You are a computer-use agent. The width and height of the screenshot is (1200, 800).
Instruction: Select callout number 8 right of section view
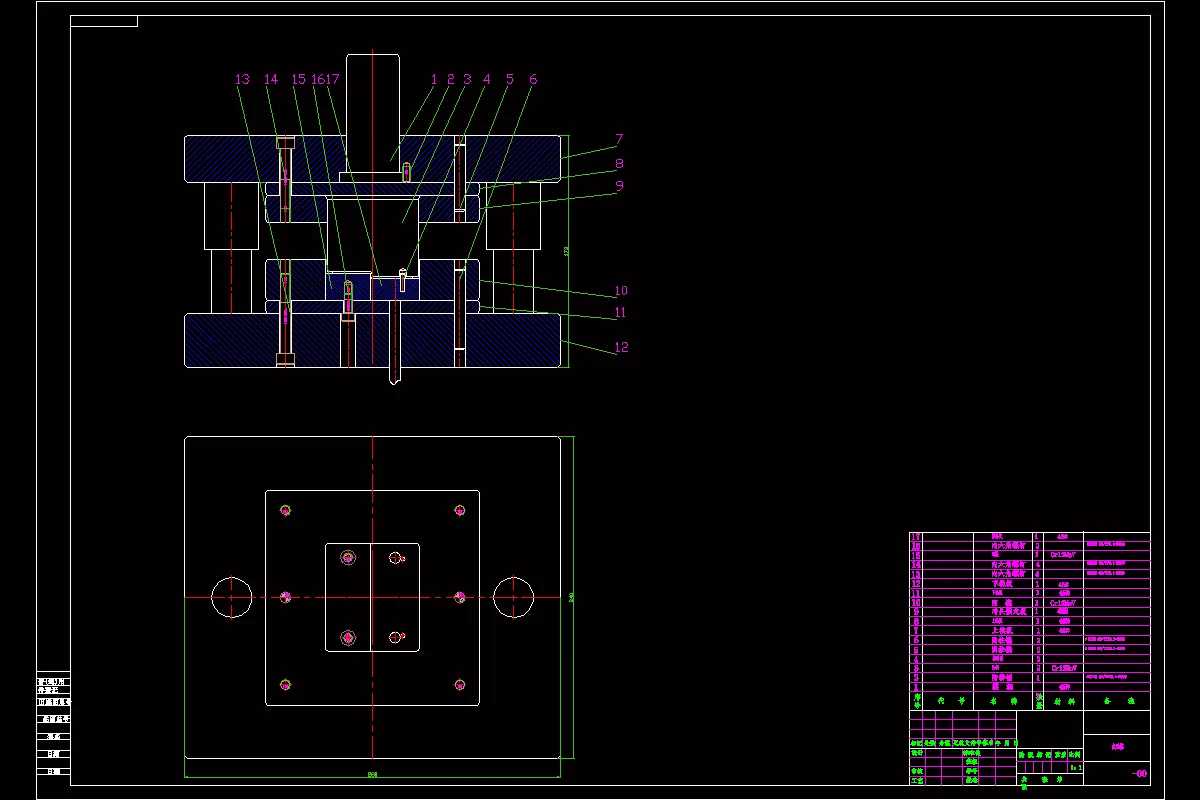[620, 163]
